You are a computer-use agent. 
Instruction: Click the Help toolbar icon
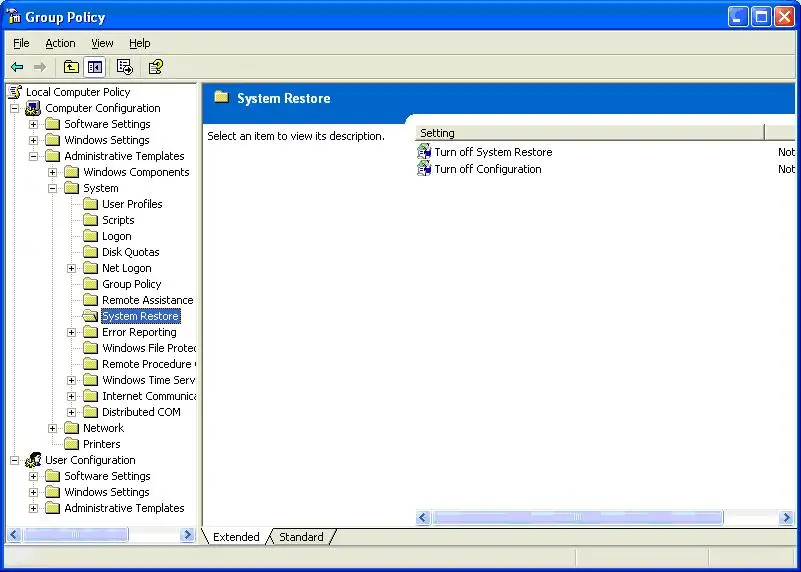click(x=155, y=67)
